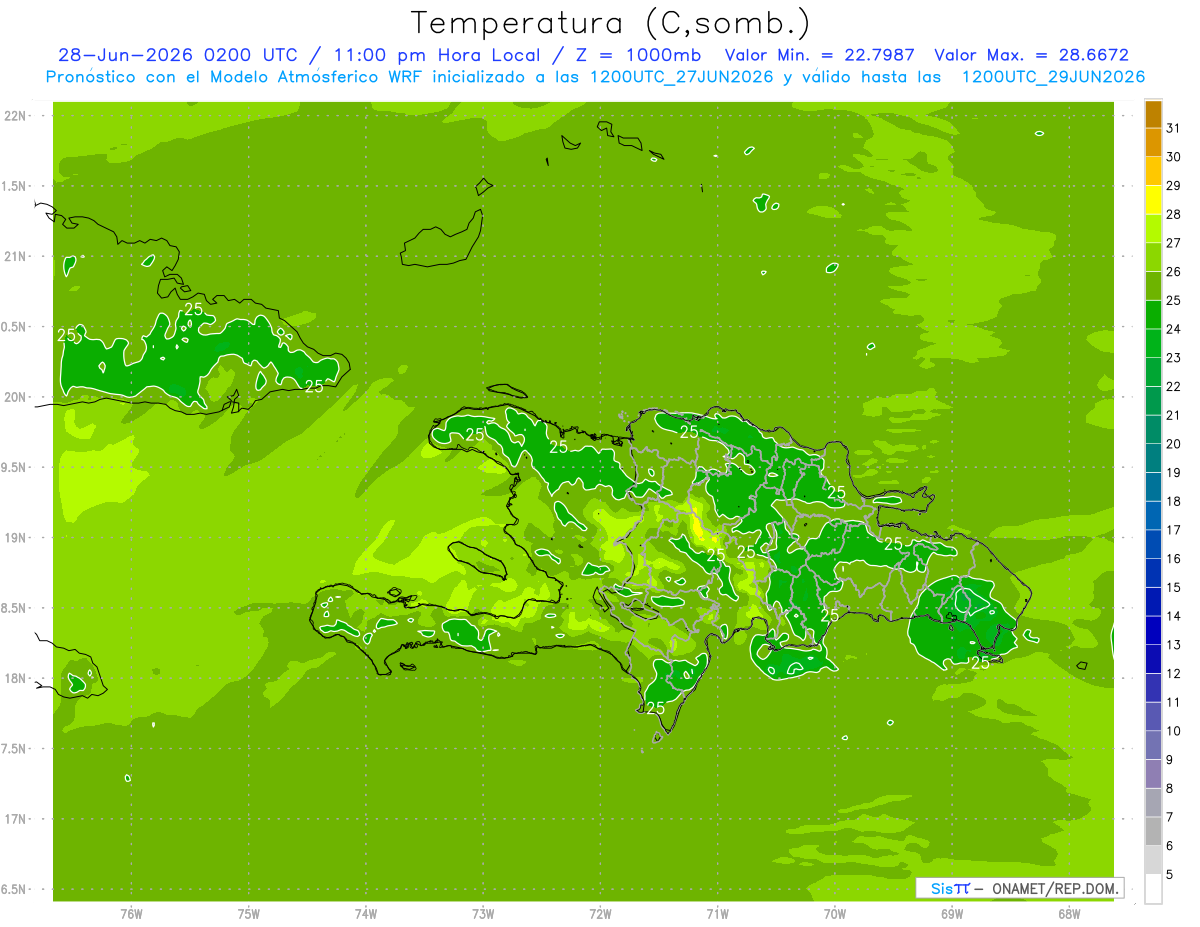Select 'Valor Min. = 22.7987' text
This screenshot has width=1200, height=927.
pyautogui.click(x=819, y=55)
